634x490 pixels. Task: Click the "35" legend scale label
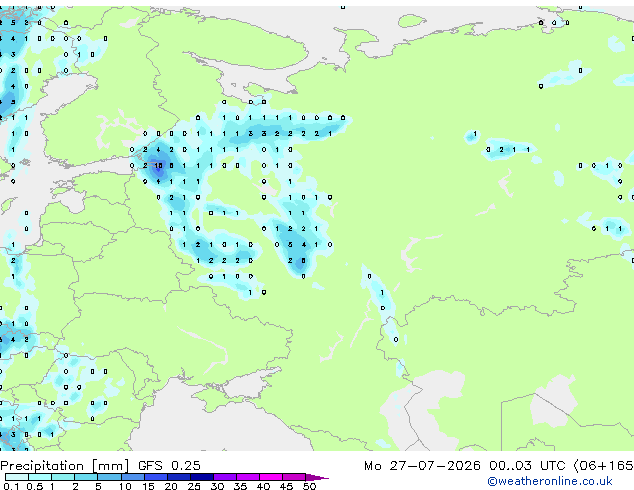[x=240, y=486]
